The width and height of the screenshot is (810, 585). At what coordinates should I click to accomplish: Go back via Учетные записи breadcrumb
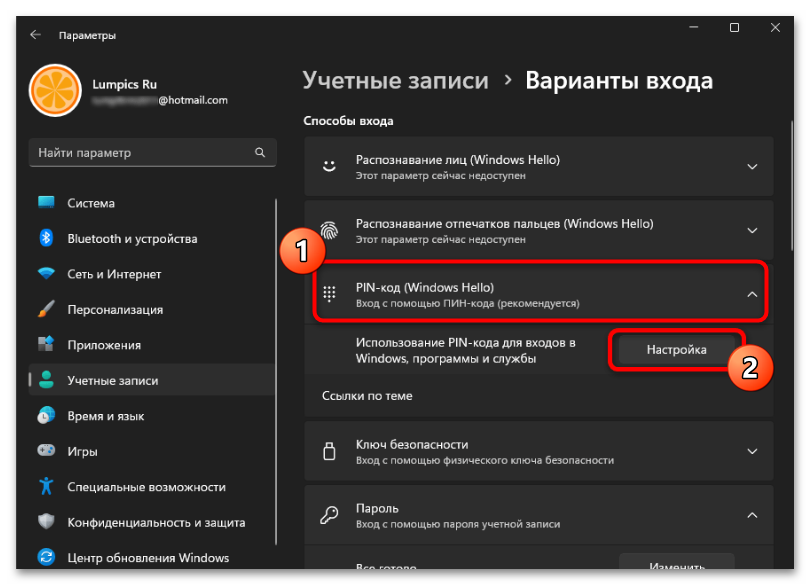[395, 81]
